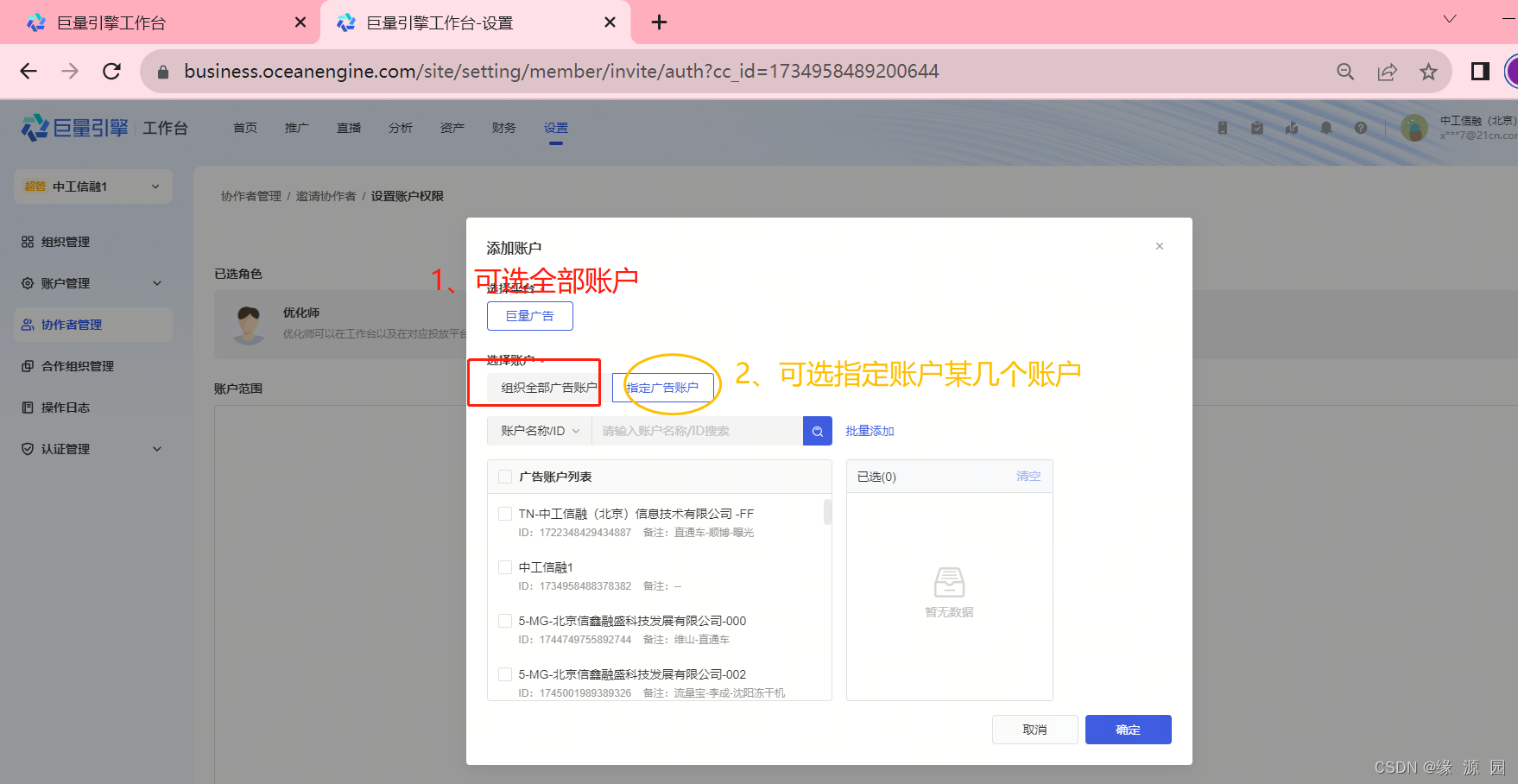Click the 巨量引擎 logo
This screenshot has height=784, width=1518.
coord(74,128)
